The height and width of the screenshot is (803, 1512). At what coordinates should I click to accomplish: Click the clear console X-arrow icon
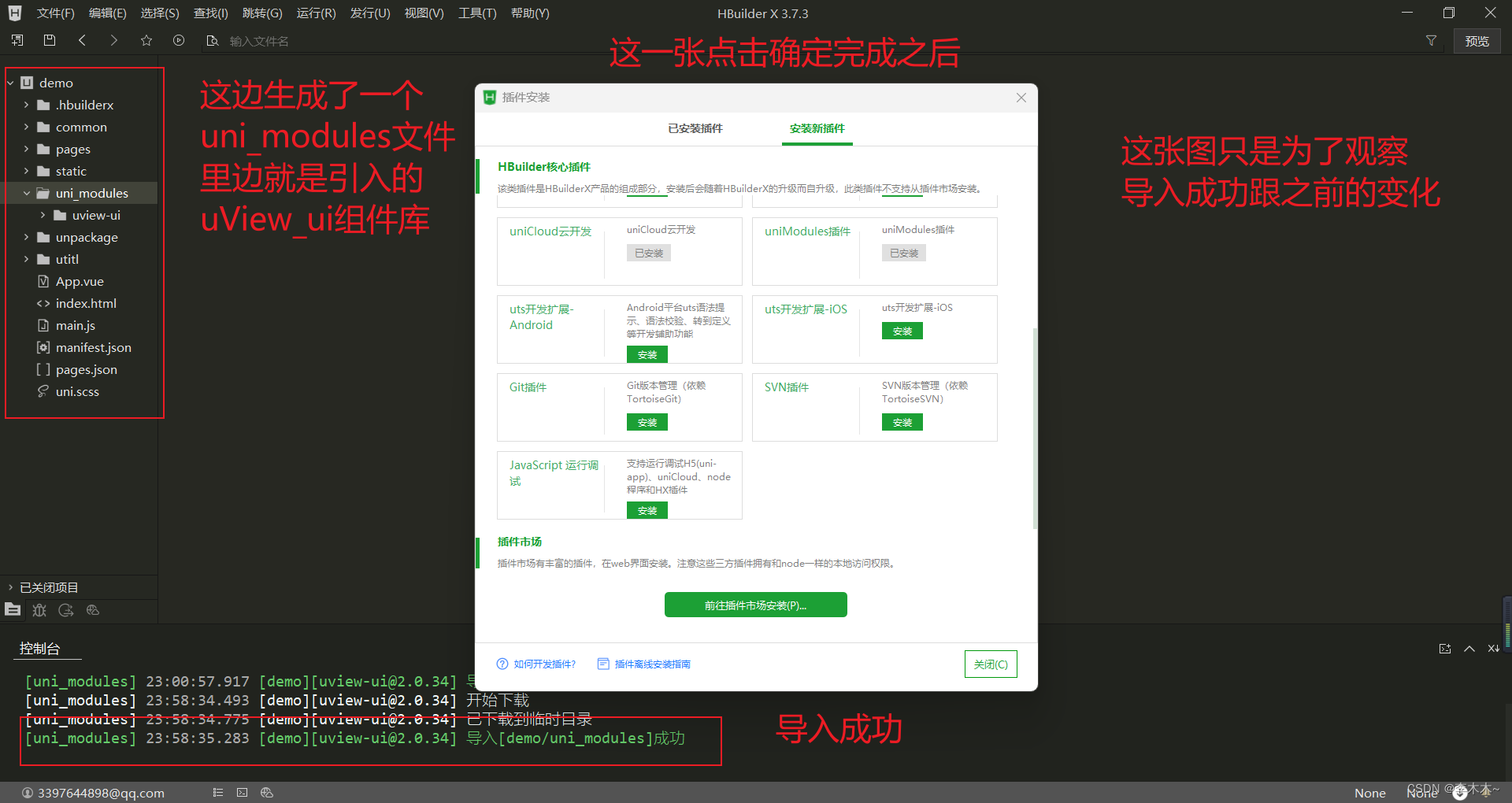tap(1494, 649)
